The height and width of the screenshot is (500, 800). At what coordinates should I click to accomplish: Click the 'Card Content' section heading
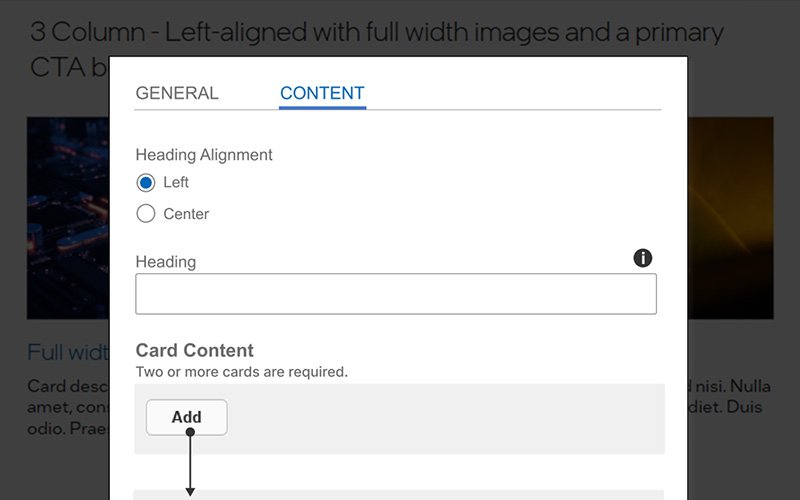pos(195,350)
